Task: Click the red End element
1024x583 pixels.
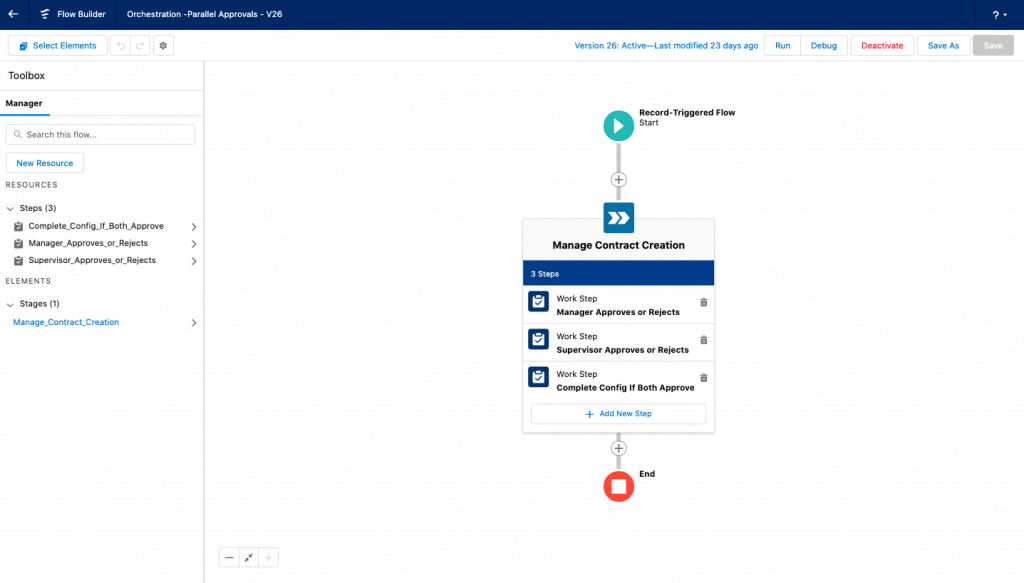Action: pos(618,486)
